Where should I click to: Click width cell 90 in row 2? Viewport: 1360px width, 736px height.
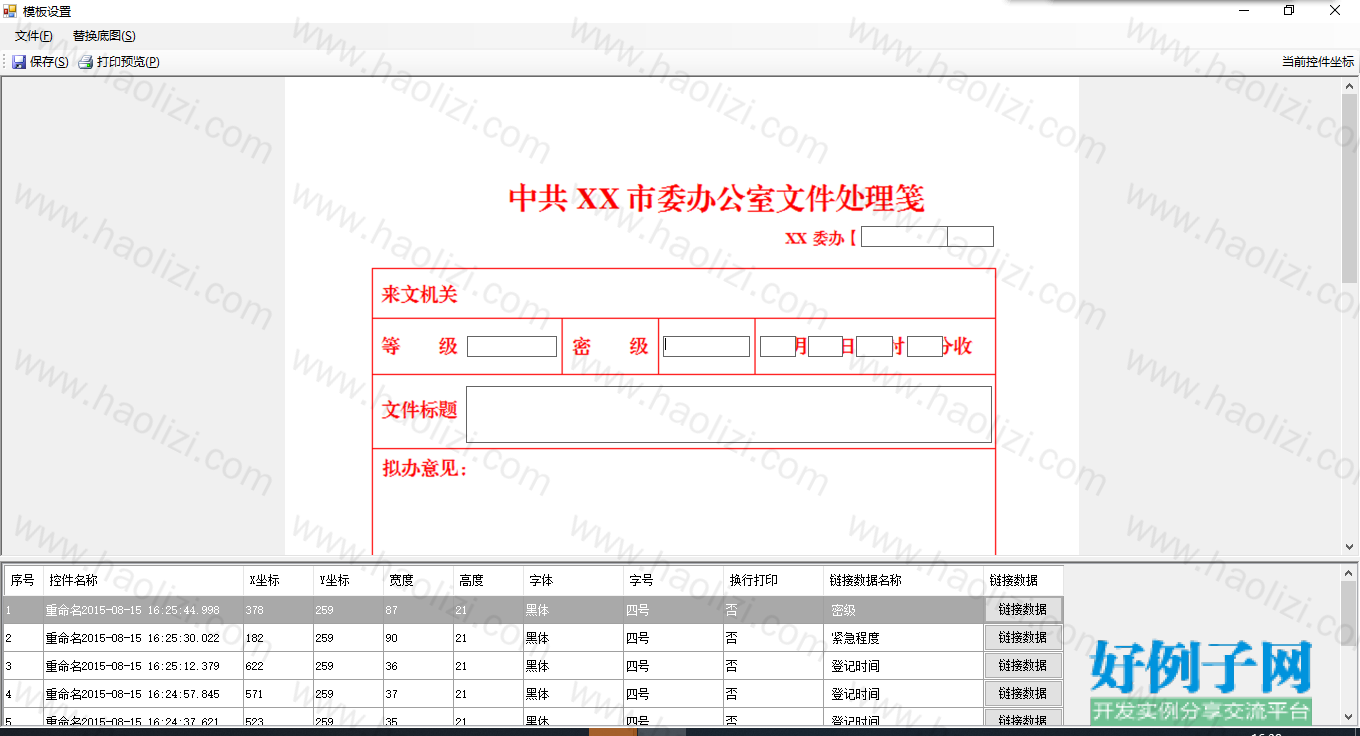point(418,638)
